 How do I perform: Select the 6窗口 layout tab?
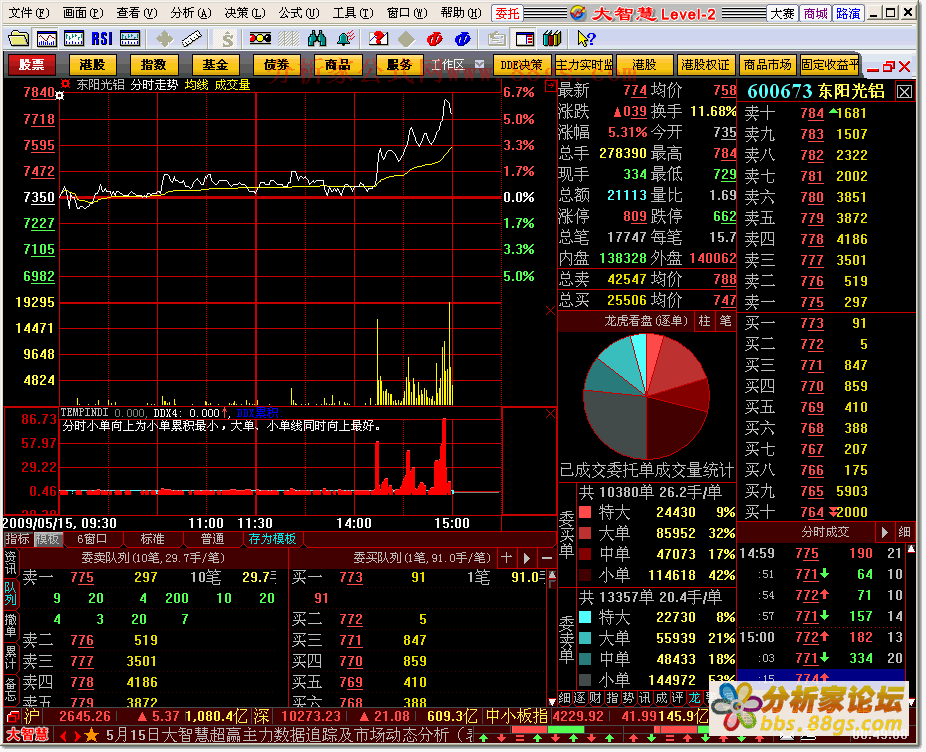pyautogui.click(x=92, y=539)
